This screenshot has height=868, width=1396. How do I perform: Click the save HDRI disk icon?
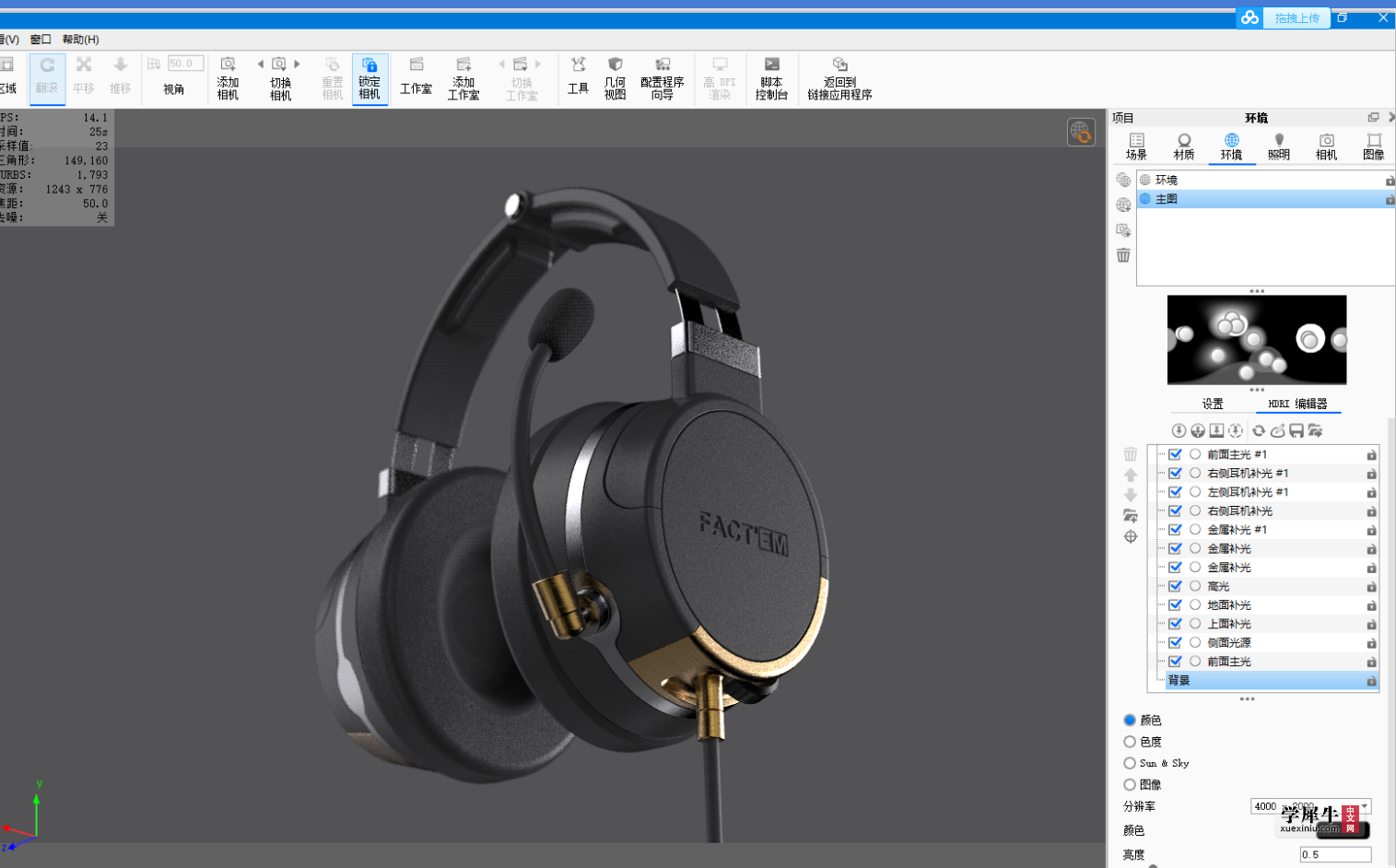tap(1296, 430)
